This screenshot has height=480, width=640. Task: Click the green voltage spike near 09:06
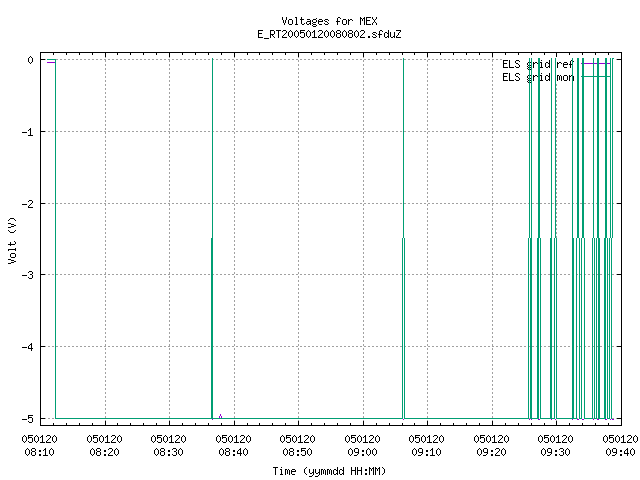[x=403, y=239]
